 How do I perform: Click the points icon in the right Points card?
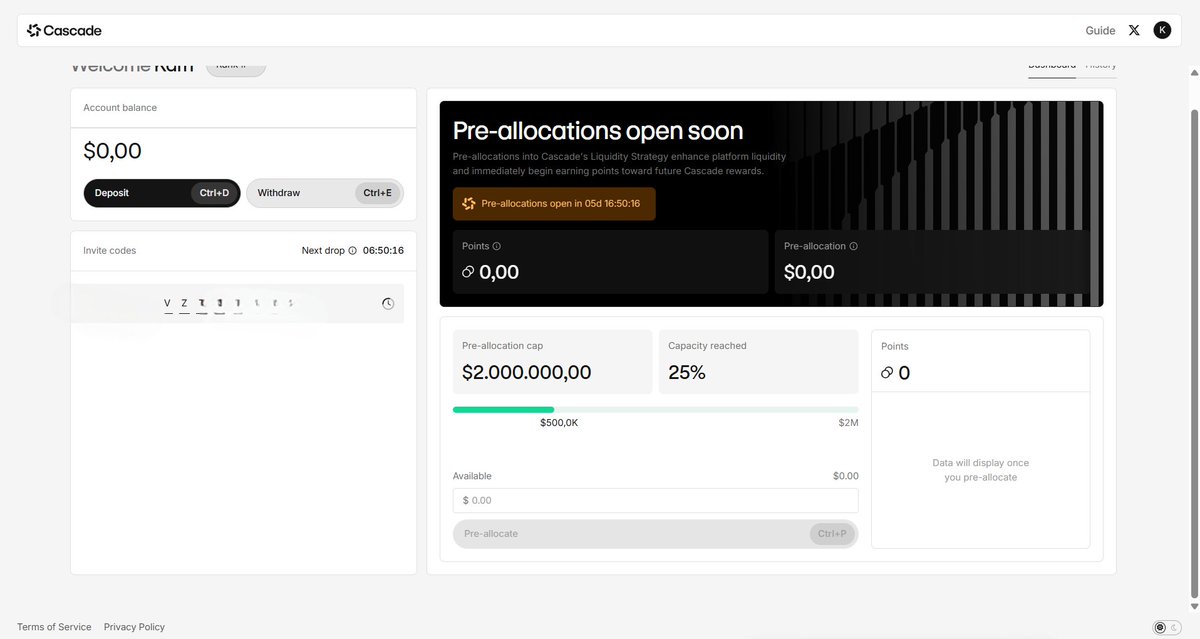pos(887,373)
